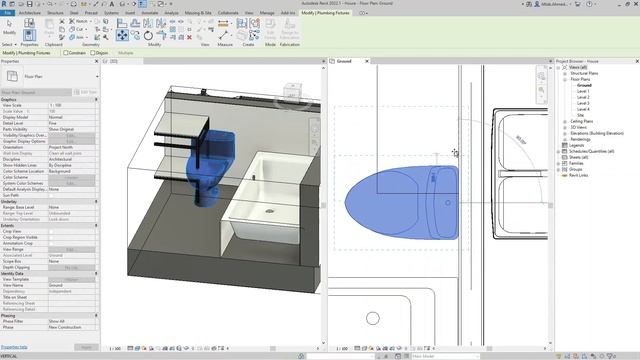Viewport: 640px width, 360px height.
Task: Open the File menu tab
Action: pyautogui.click(x=7, y=13)
